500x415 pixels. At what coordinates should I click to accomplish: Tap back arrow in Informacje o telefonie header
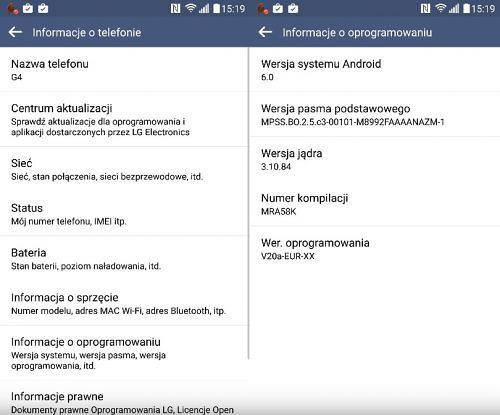15,32
